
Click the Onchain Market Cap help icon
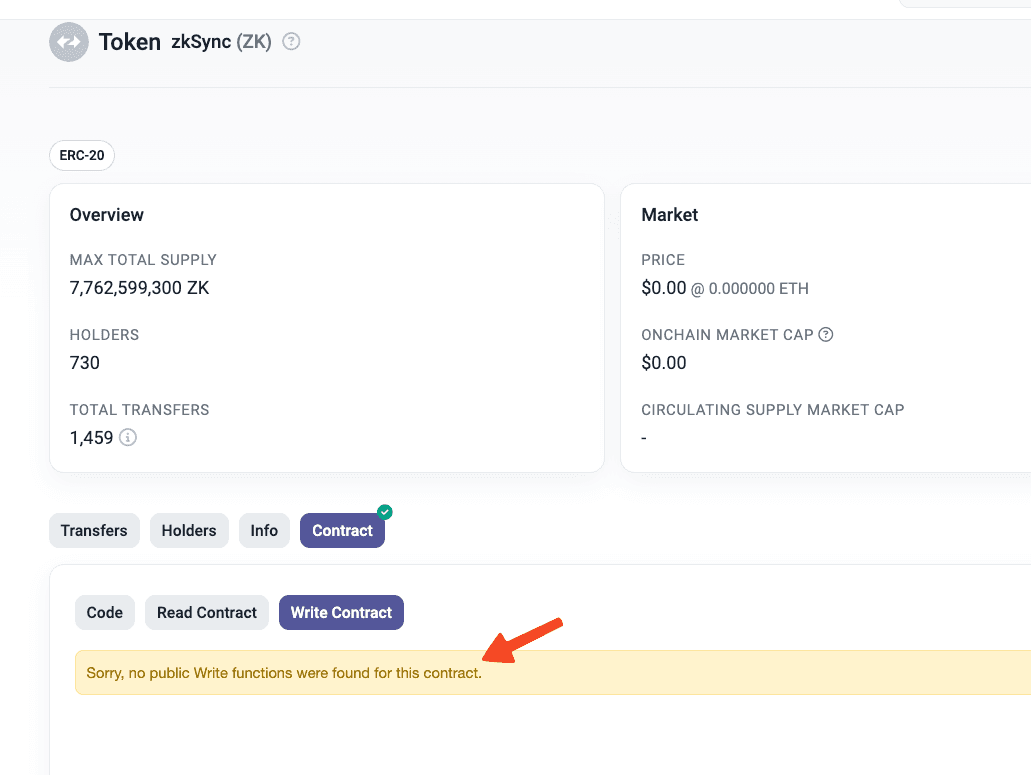point(826,335)
